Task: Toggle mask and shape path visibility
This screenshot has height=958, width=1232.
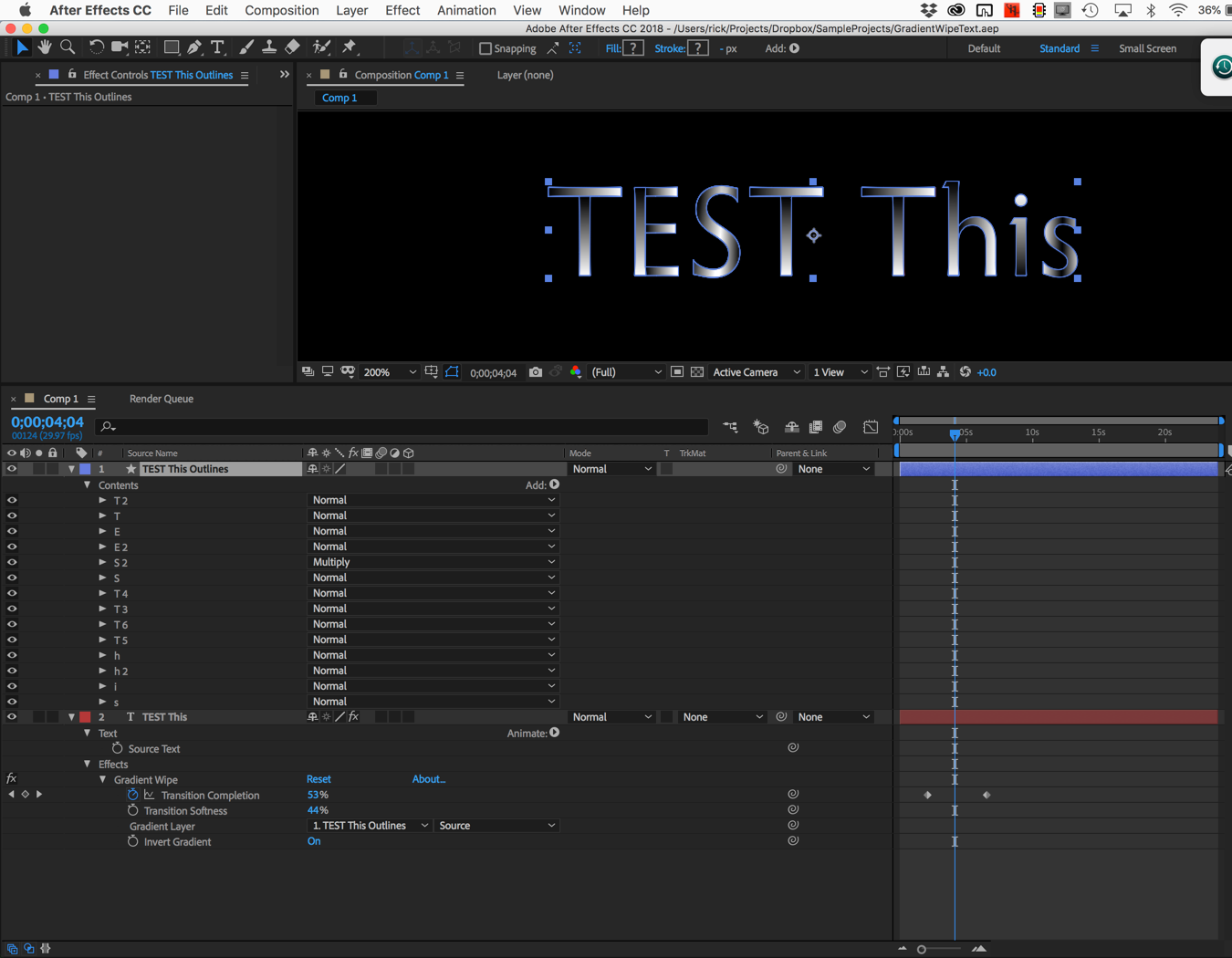Action: pos(453,372)
